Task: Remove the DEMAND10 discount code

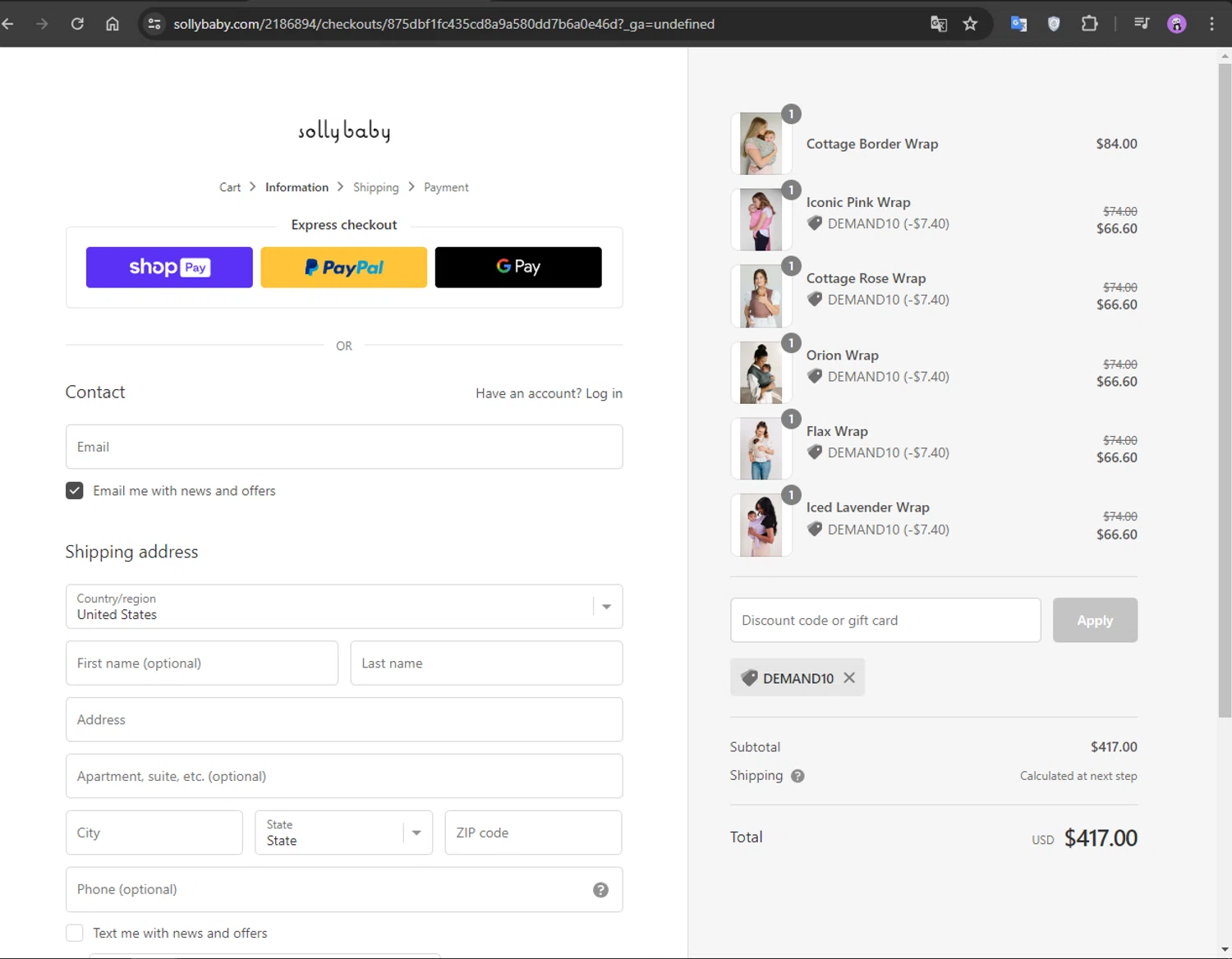Action: coord(849,677)
